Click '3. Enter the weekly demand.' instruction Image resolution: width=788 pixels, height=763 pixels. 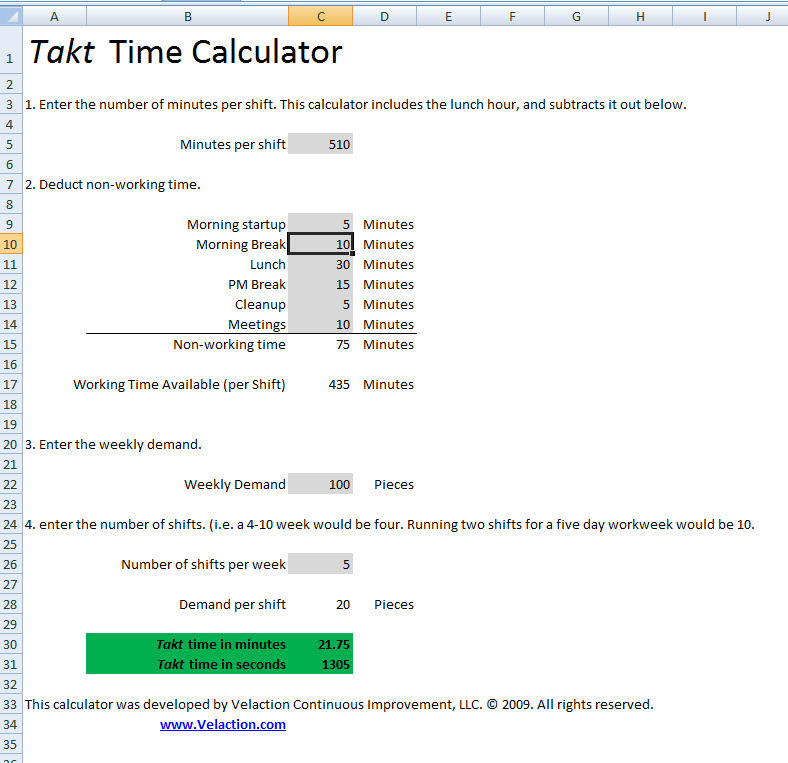click(x=113, y=445)
